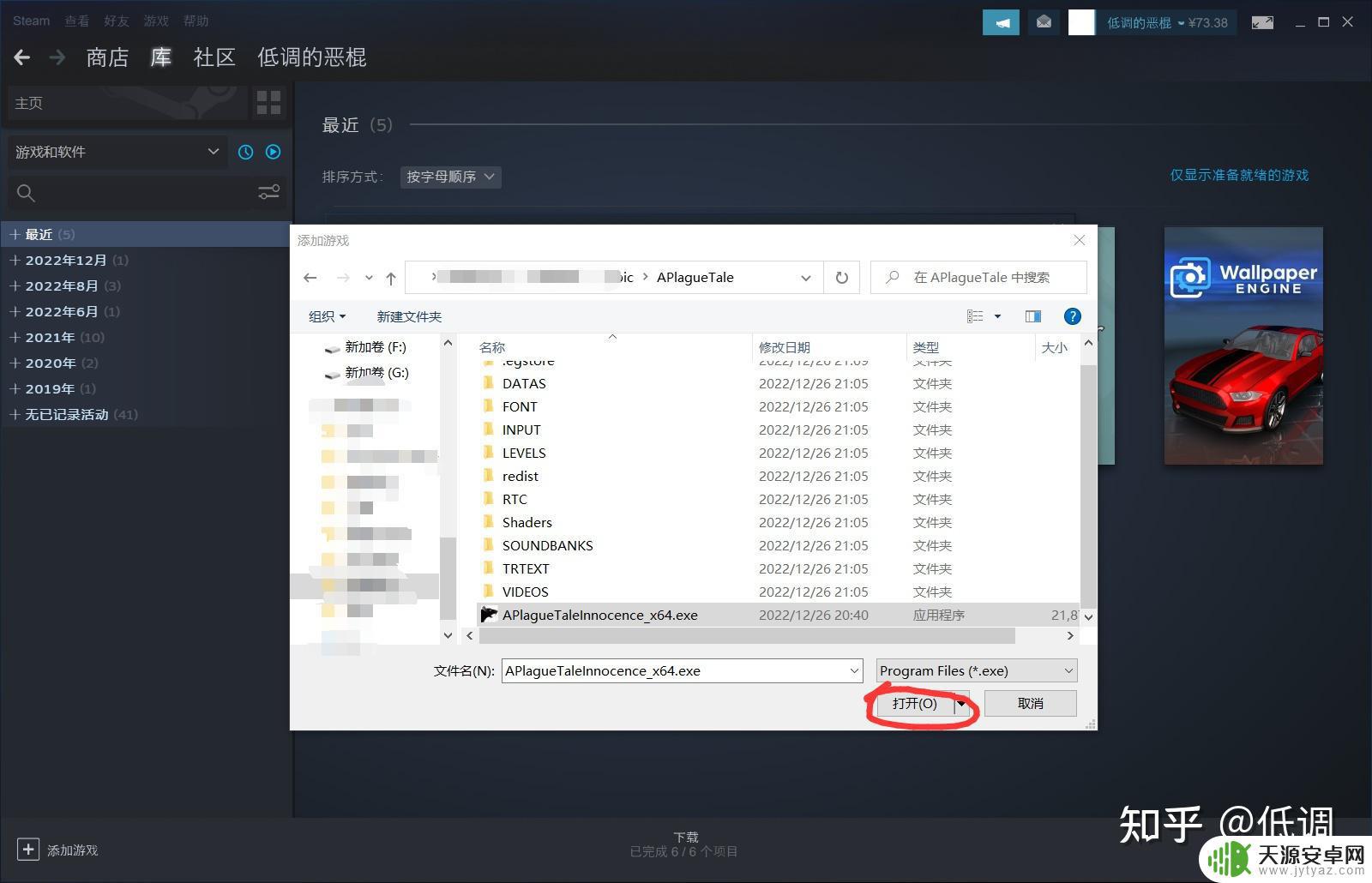Click 新建文件夹 in the dialog
This screenshot has height=883, width=1372.
click(409, 316)
